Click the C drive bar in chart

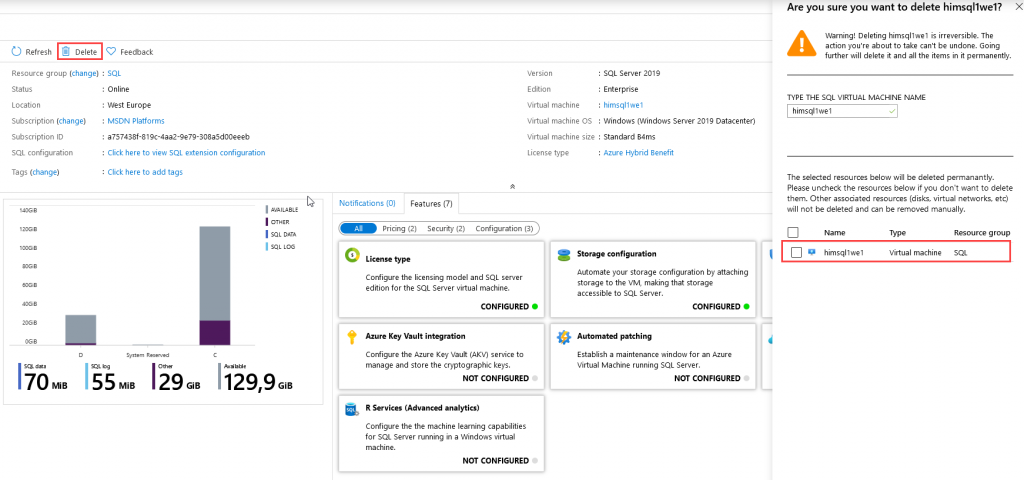pyautogui.click(x=214, y=285)
